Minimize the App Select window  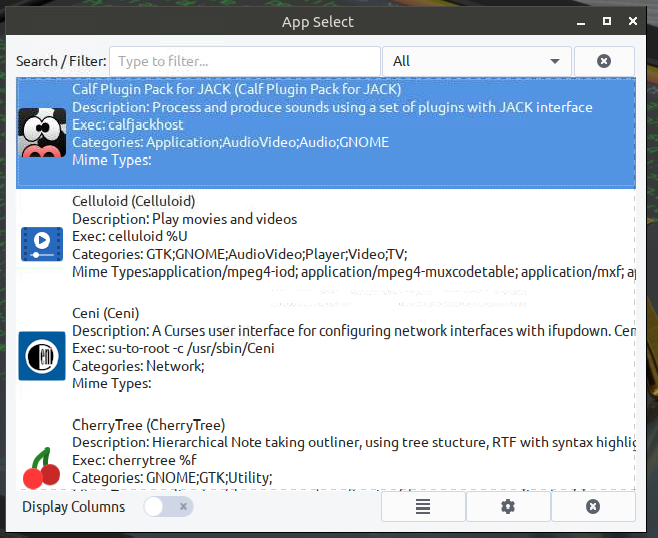click(x=581, y=22)
